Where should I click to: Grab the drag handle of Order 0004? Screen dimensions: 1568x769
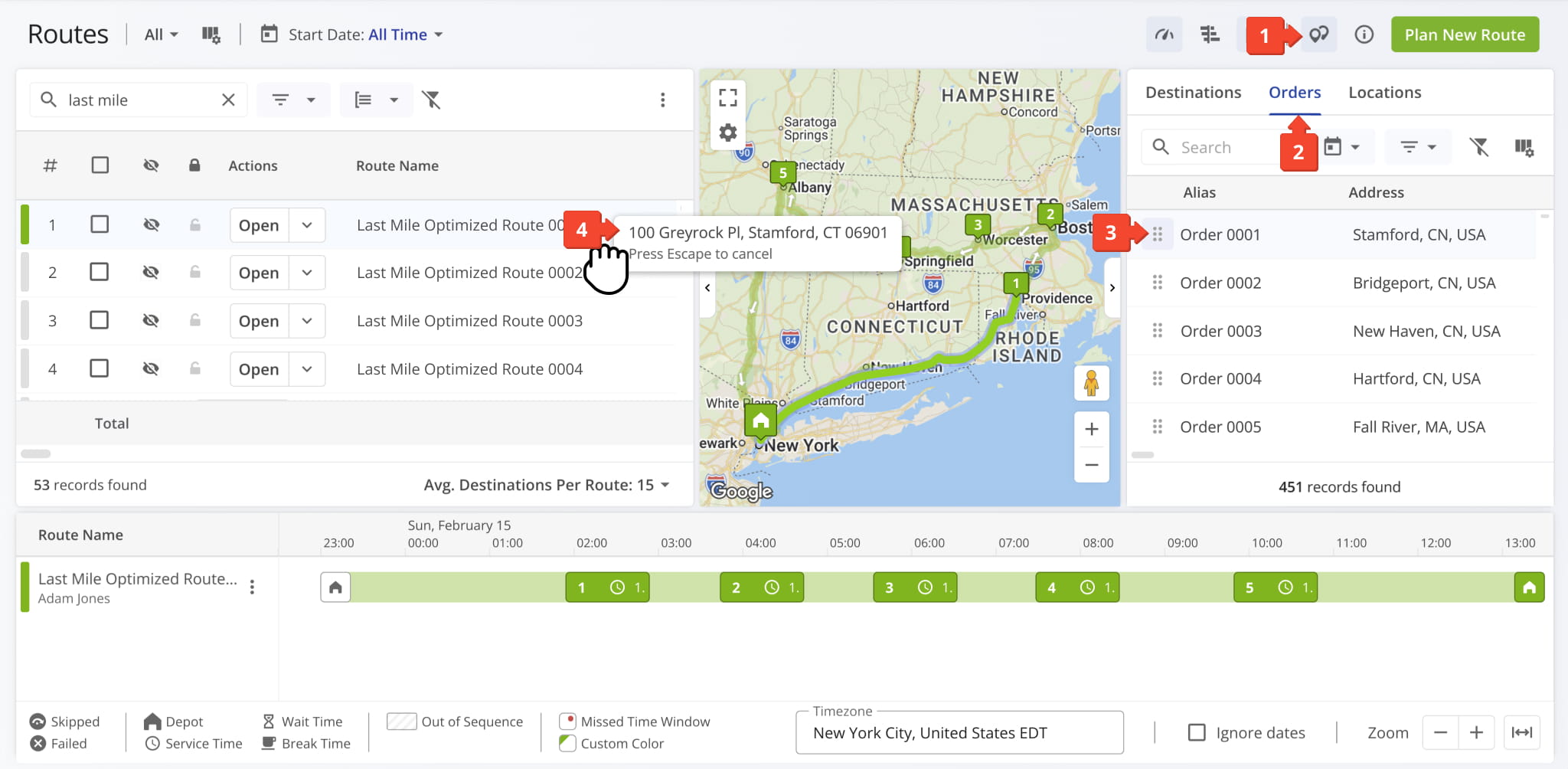[x=1158, y=378]
